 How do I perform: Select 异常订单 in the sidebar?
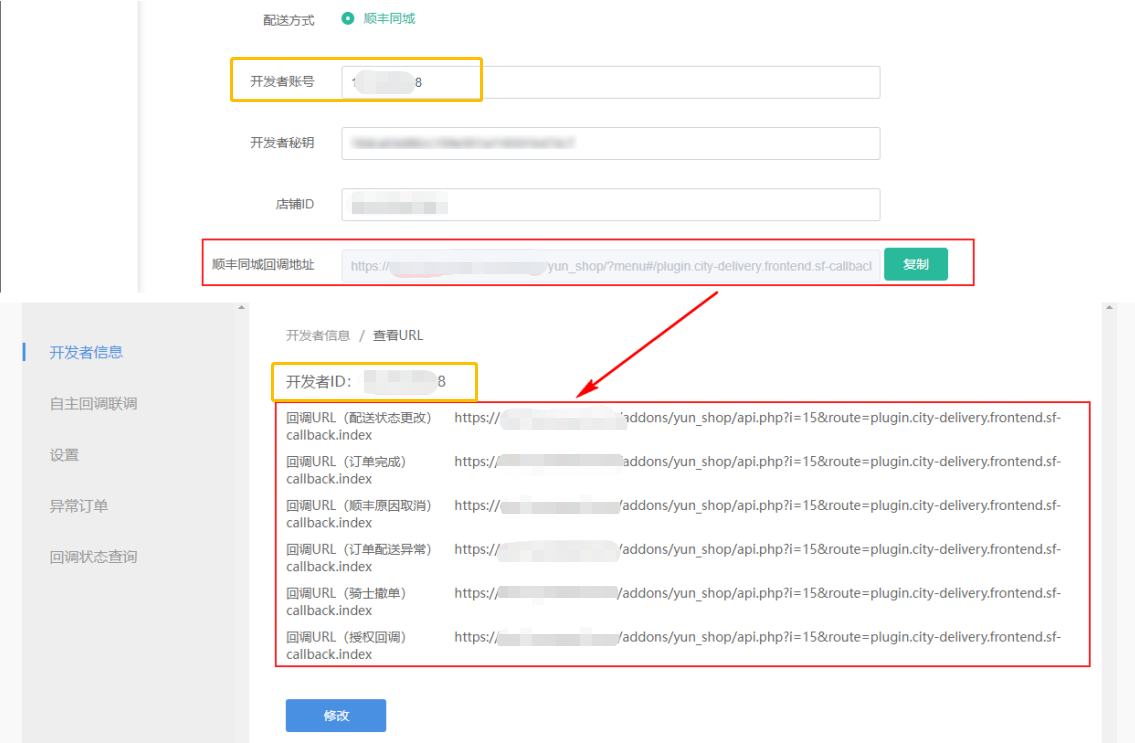tap(79, 506)
